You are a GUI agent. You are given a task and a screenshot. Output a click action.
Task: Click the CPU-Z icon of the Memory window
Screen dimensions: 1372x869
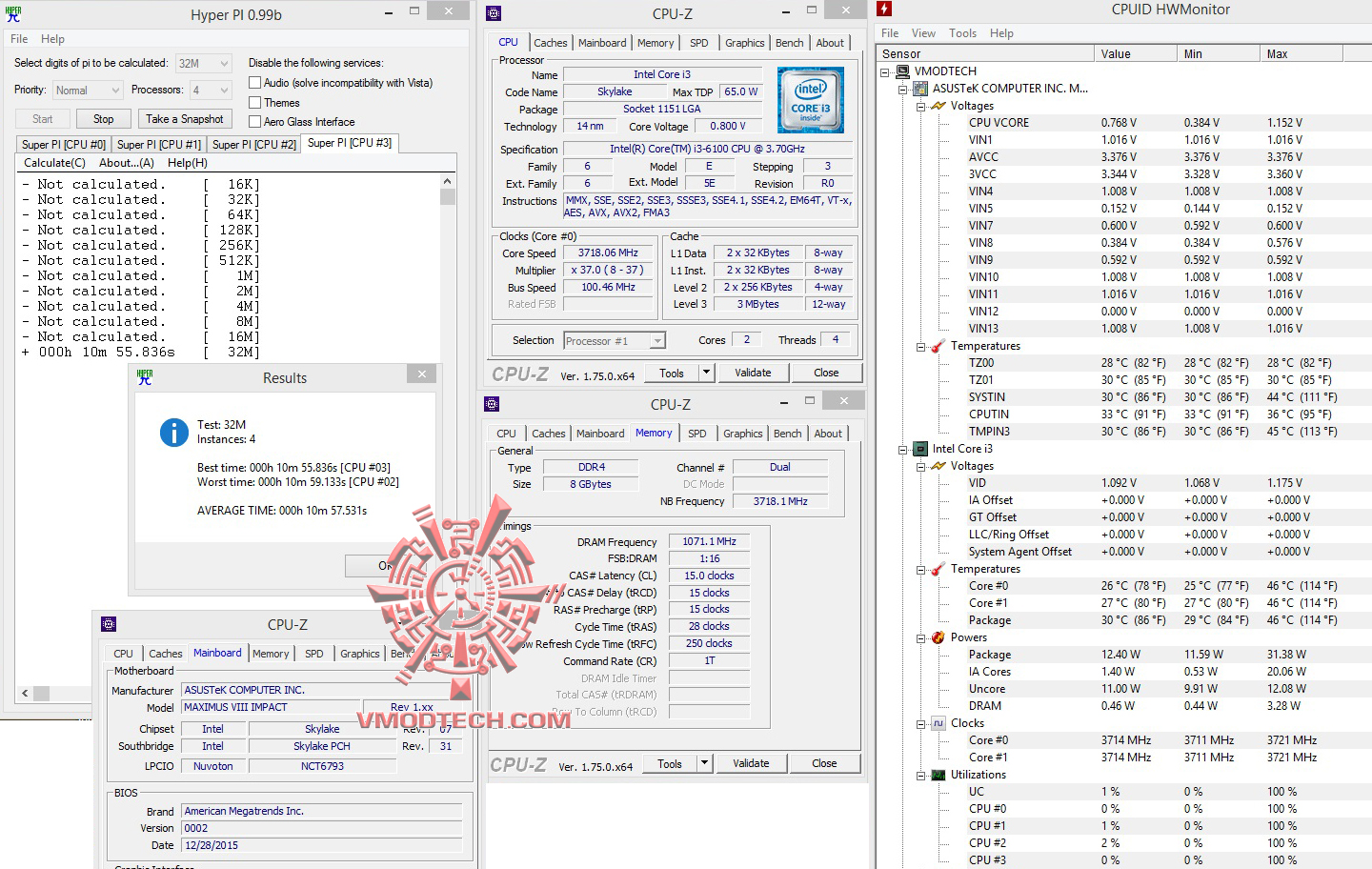coord(492,404)
